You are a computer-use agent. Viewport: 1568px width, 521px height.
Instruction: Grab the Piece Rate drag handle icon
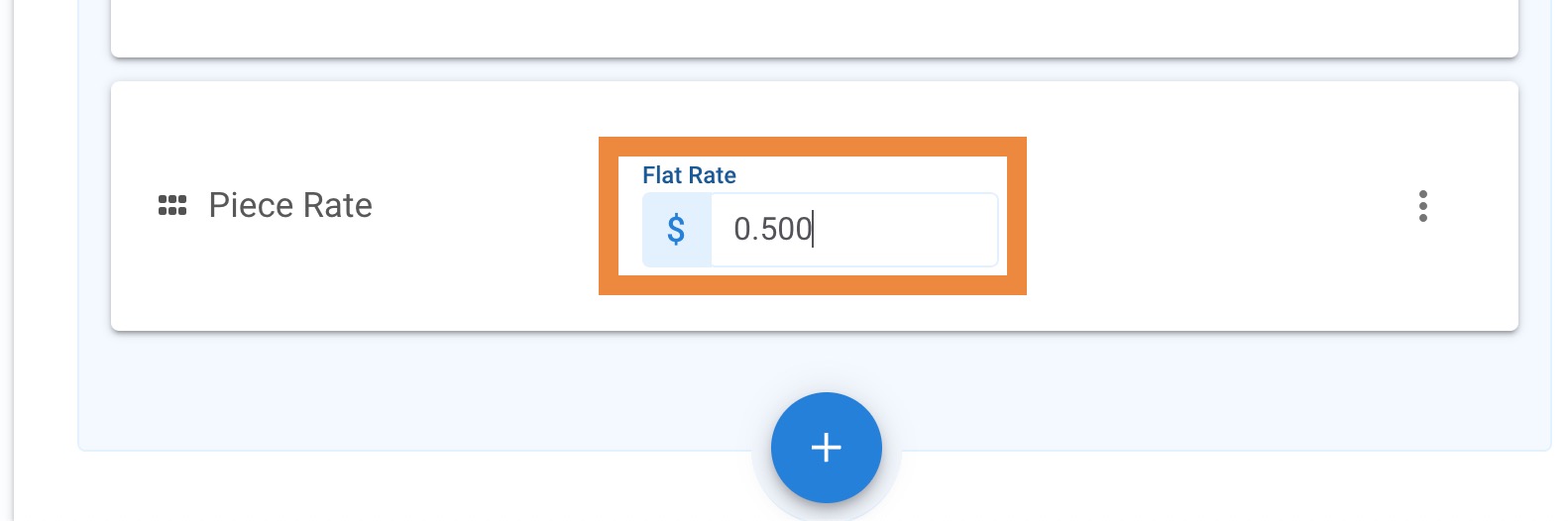coord(172,205)
